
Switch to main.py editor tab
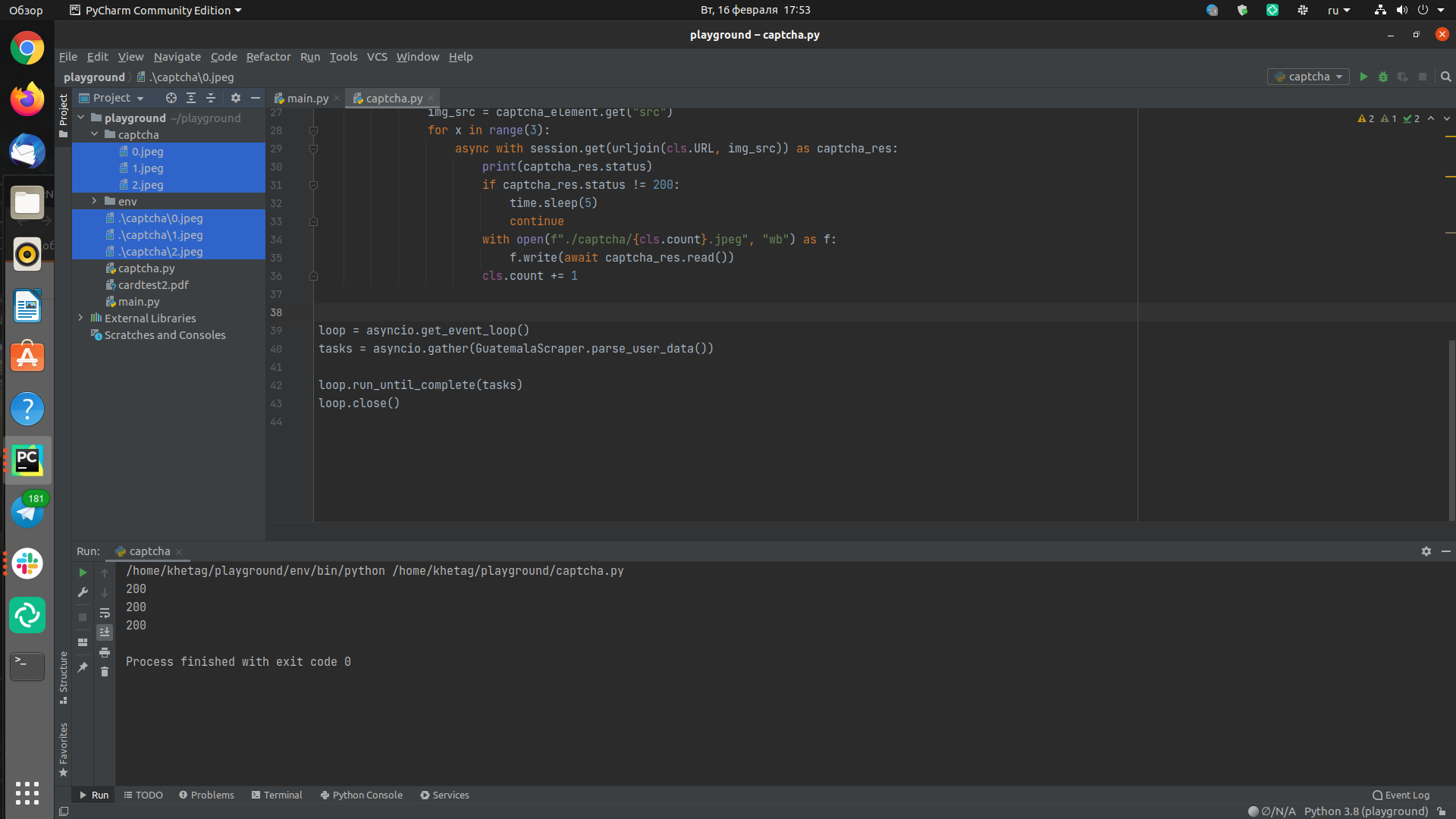coord(307,99)
